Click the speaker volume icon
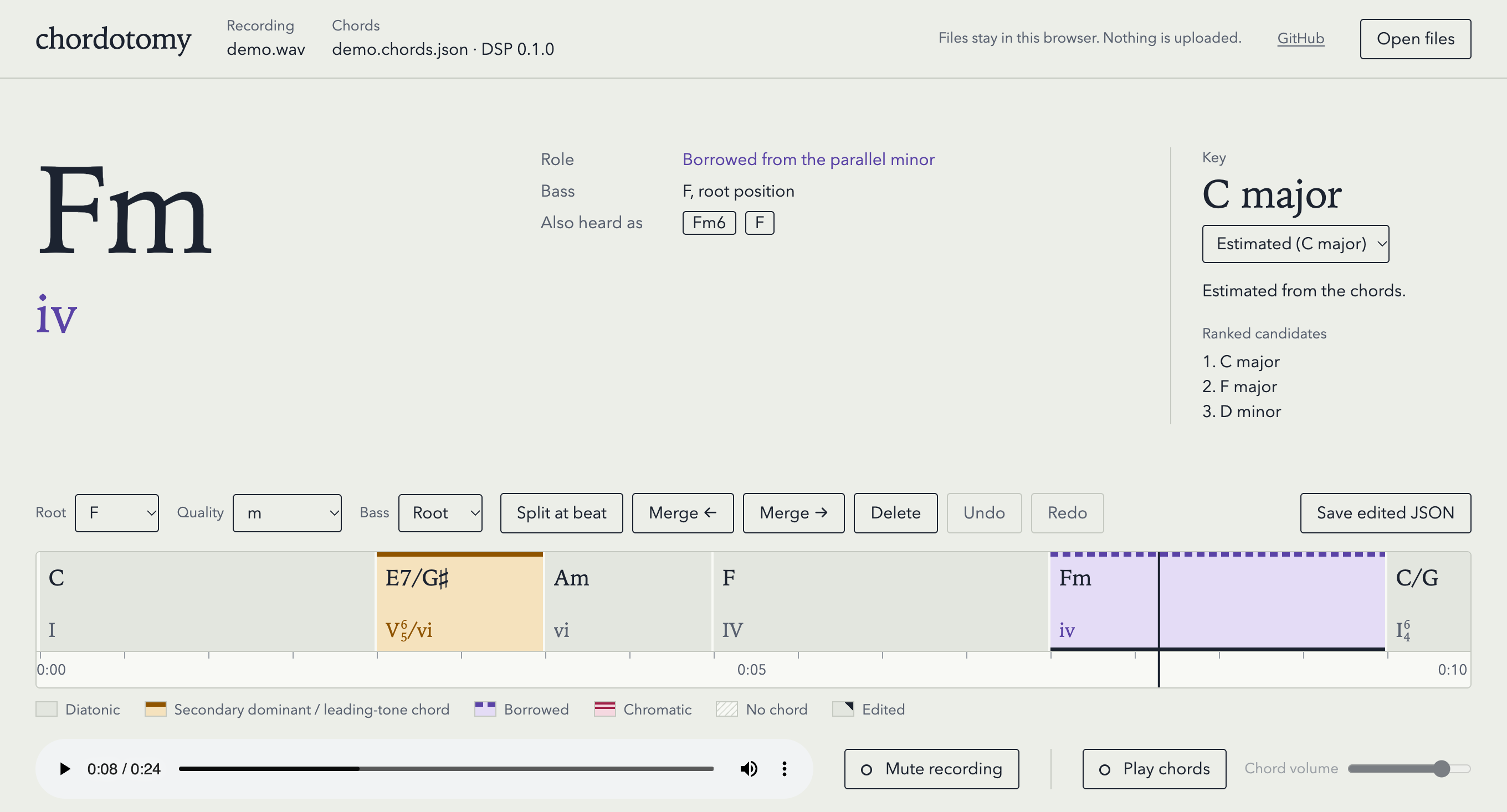Screen dimensions: 1507x812 (x=749, y=769)
